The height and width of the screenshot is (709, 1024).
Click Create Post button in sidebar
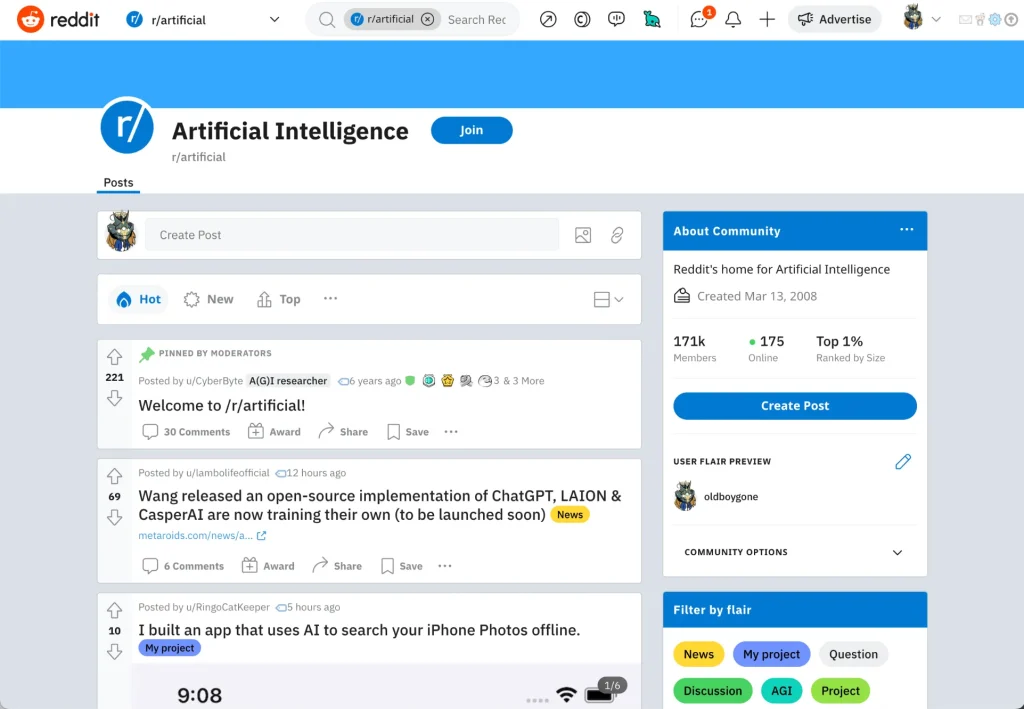(x=794, y=406)
